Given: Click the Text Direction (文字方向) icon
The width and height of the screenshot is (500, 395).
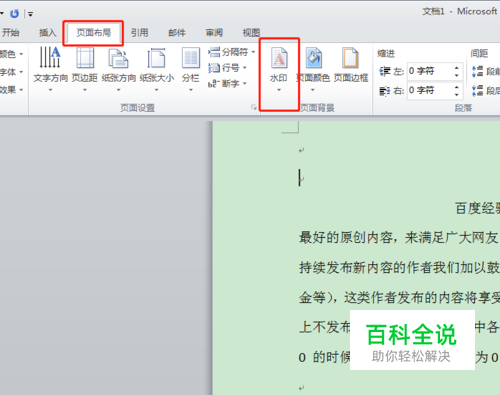Looking at the screenshot, I should (x=50, y=57).
